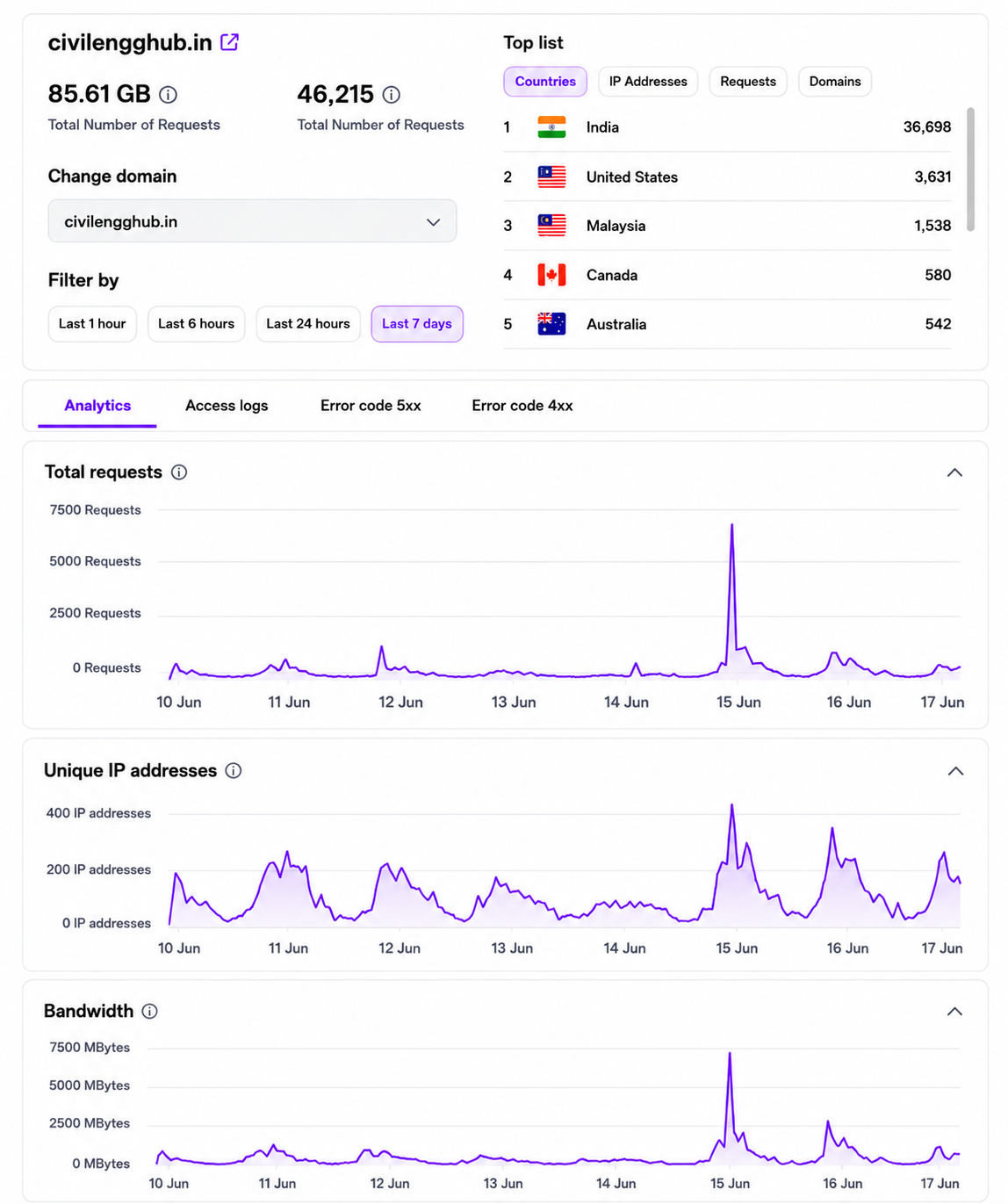Click the Top list scrollbar
The width and height of the screenshot is (1008, 1204).
[x=970, y=169]
